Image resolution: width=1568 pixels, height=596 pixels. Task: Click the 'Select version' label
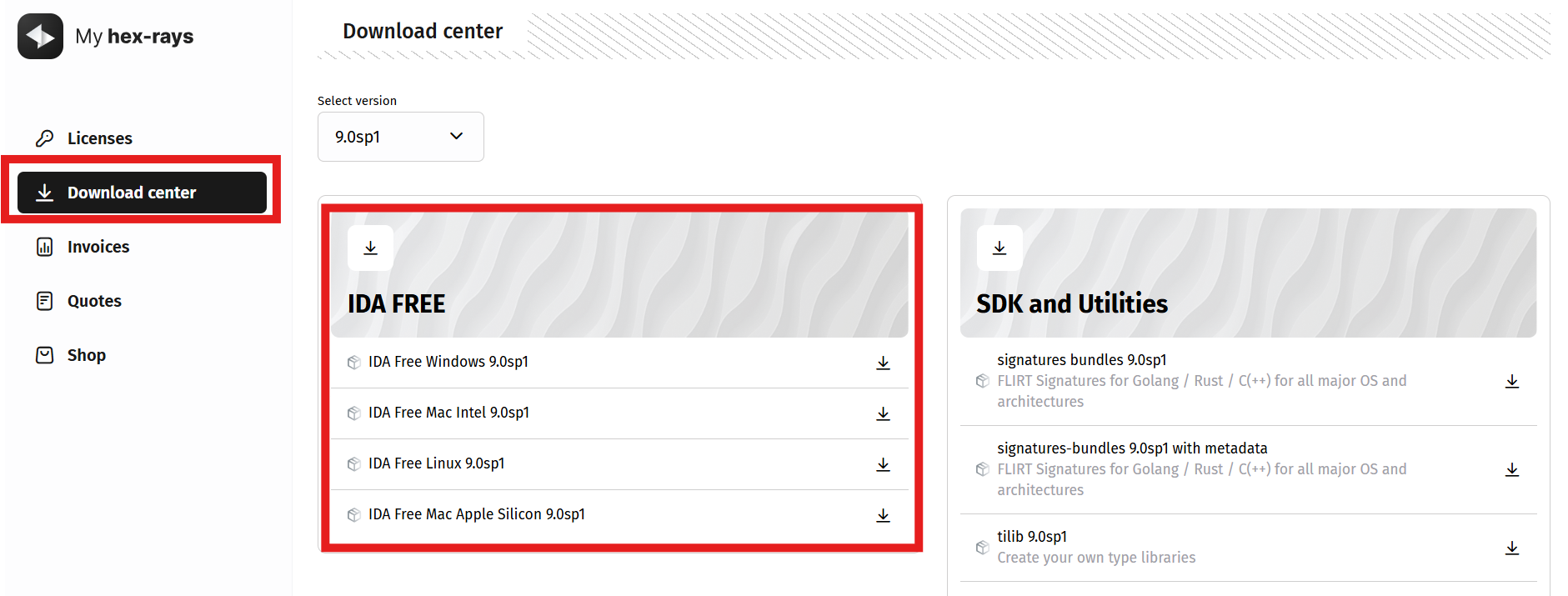(x=357, y=101)
